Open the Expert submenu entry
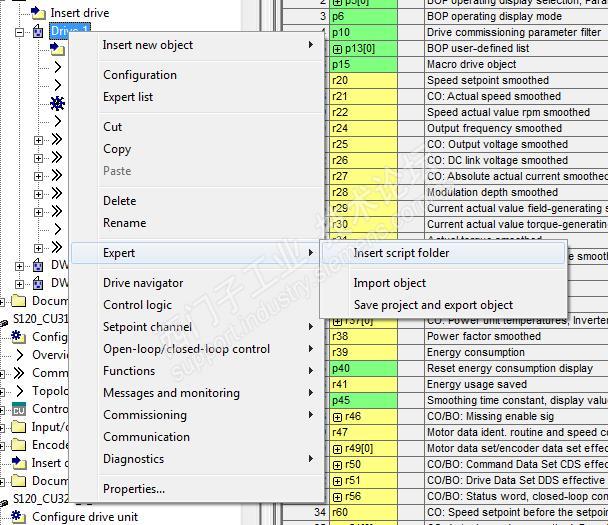 pyautogui.click(x=197, y=253)
